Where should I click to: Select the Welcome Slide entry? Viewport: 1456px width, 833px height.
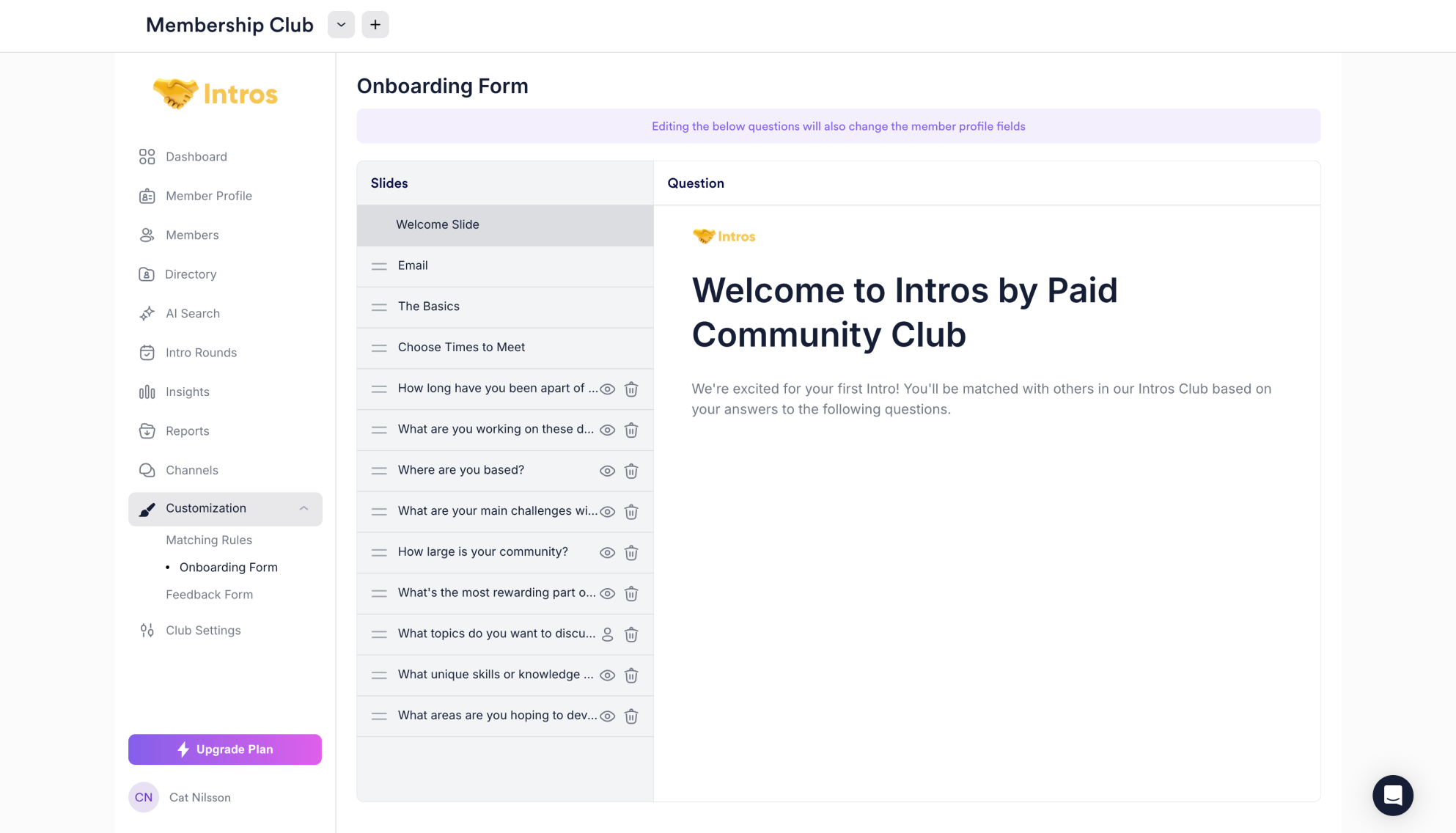[x=438, y=225]
